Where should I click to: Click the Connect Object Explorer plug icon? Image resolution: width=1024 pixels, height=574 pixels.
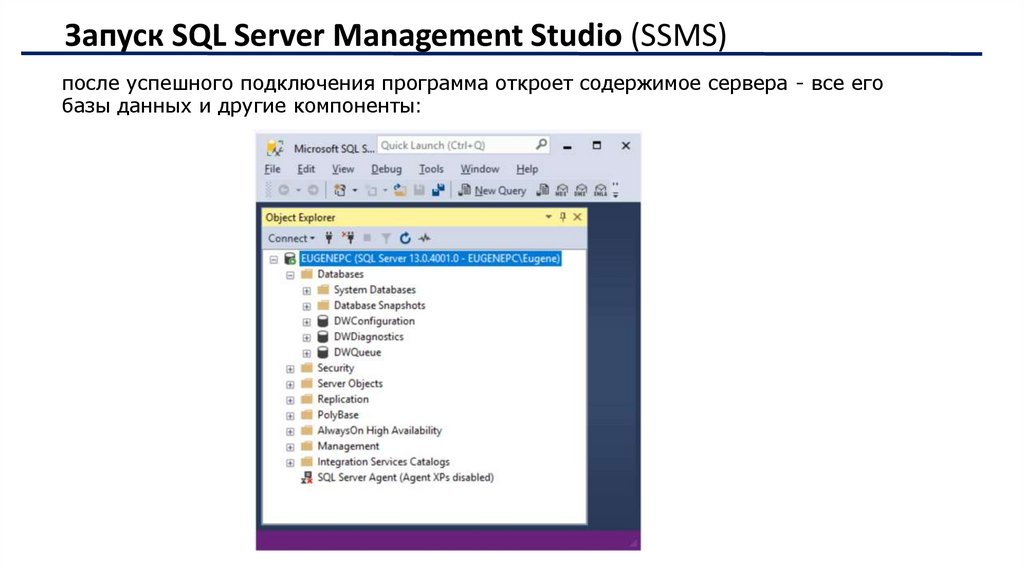click(x=329, y=238)
